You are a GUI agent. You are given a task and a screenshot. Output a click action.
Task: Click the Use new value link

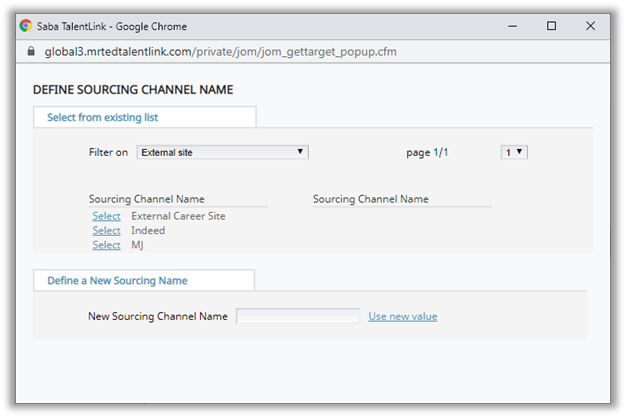[x=403, y=316]
